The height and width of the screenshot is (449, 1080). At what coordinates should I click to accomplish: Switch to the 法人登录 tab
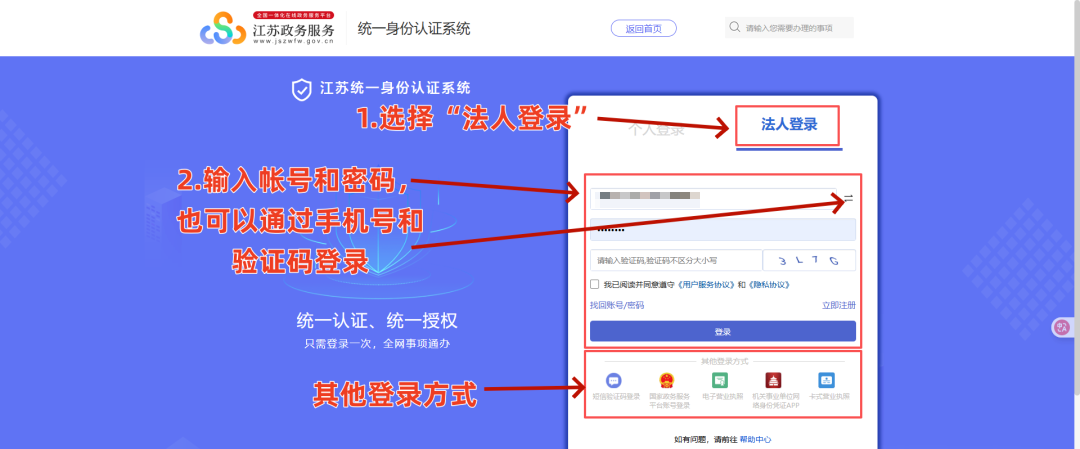point(789,125)
